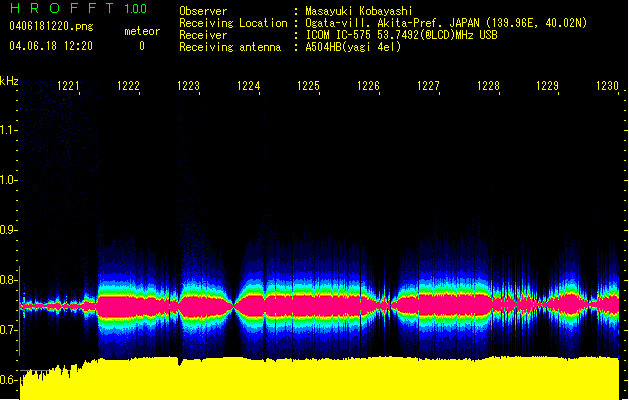Click the 1.1 frequency axis label
Viewport: 629px width, 400px height.
click(9, 129)
